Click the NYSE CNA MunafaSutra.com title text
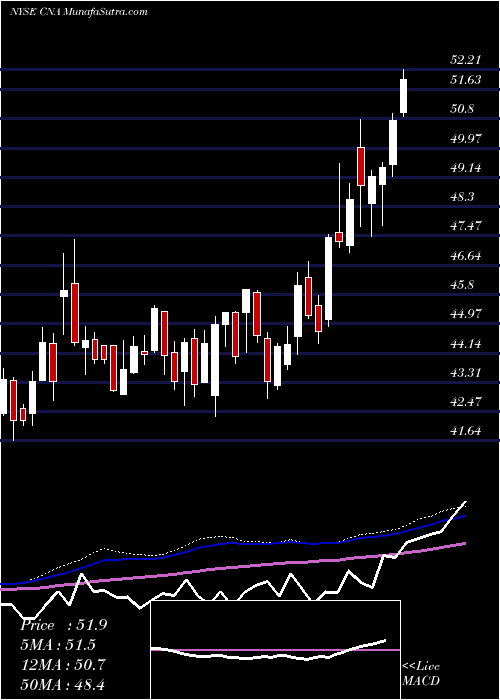The width and height of the screenshot is (500, 700). (79, 12)
